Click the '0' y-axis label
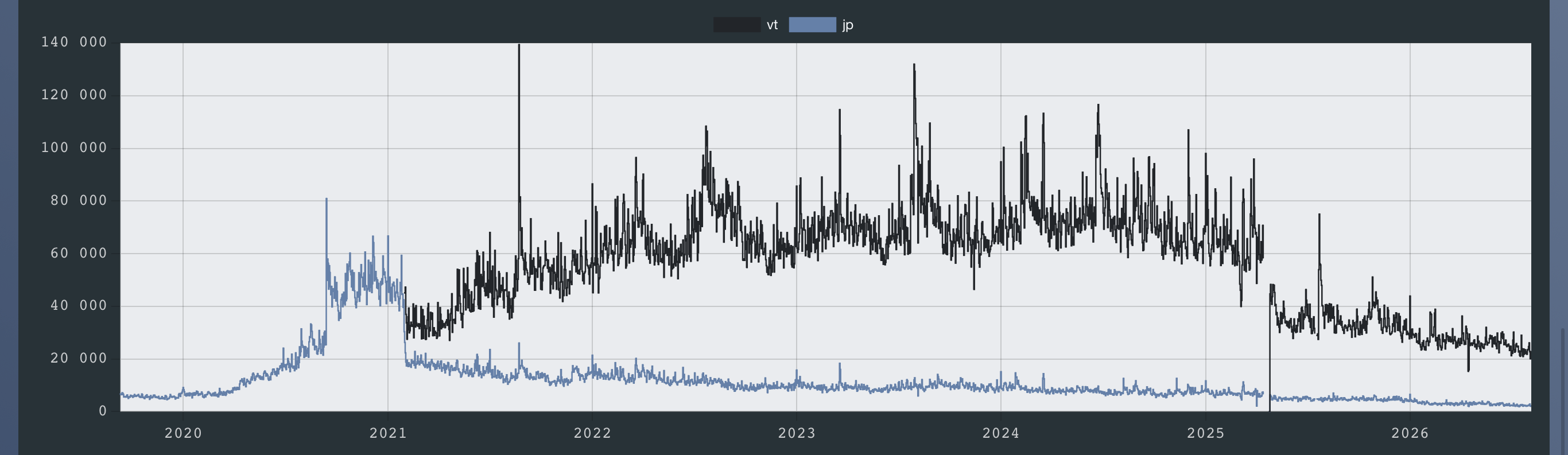The height and width of the screenshot is (455, 1568). tap(103, 411)
